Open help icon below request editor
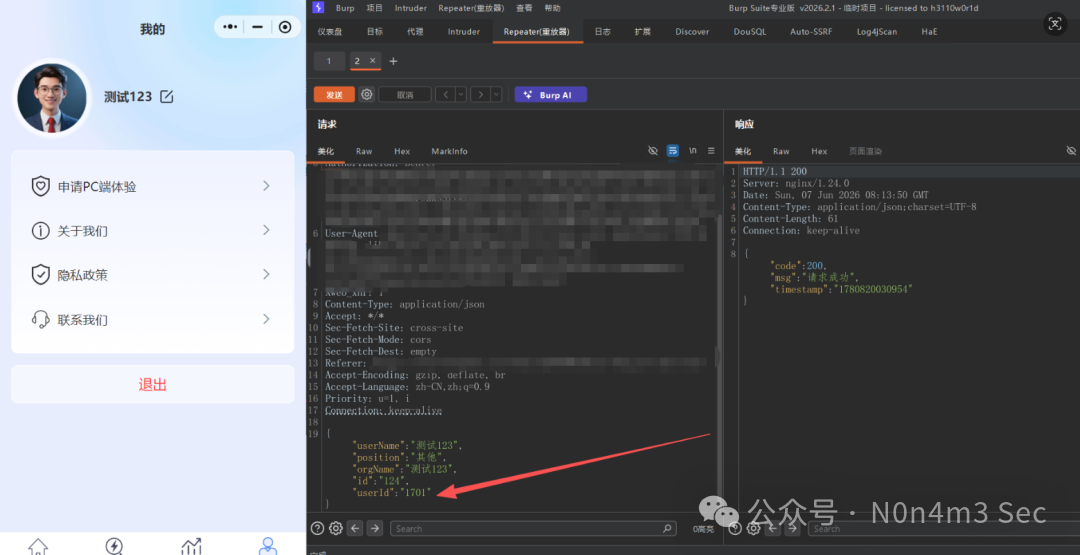The image size is (1080, 555). (318, 528)
